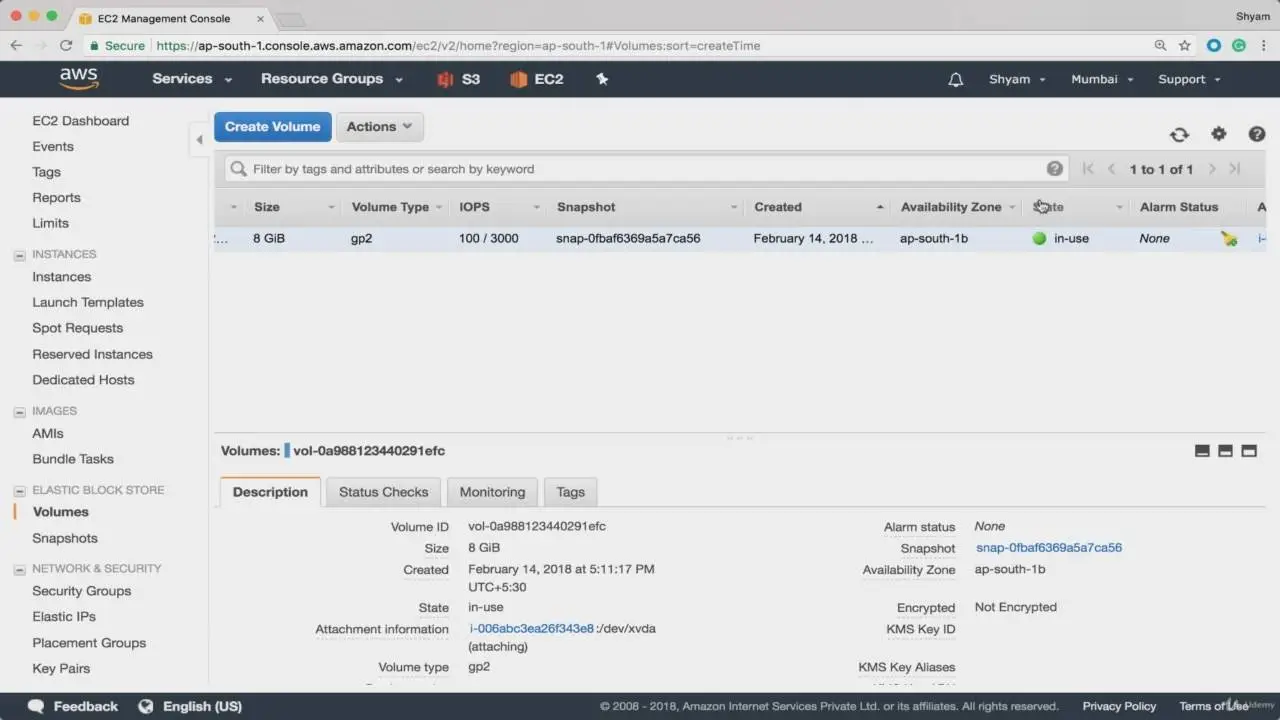
Task: Click the alarm icon in the volume row
Action: 1229,239
